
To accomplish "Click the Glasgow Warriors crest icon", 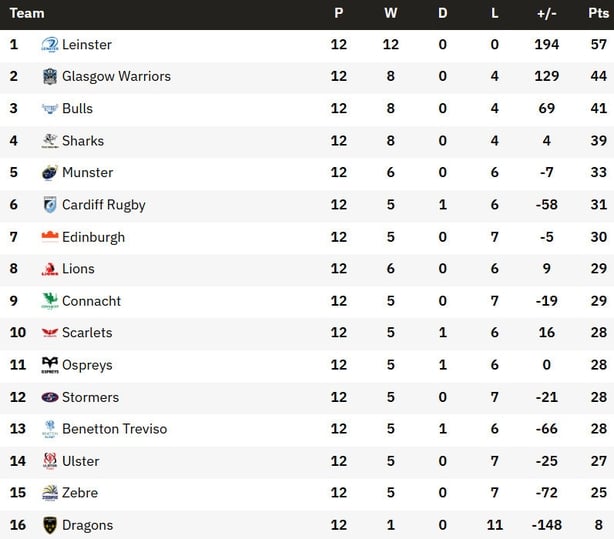I will pyautogui.click(x=50, y=76).
